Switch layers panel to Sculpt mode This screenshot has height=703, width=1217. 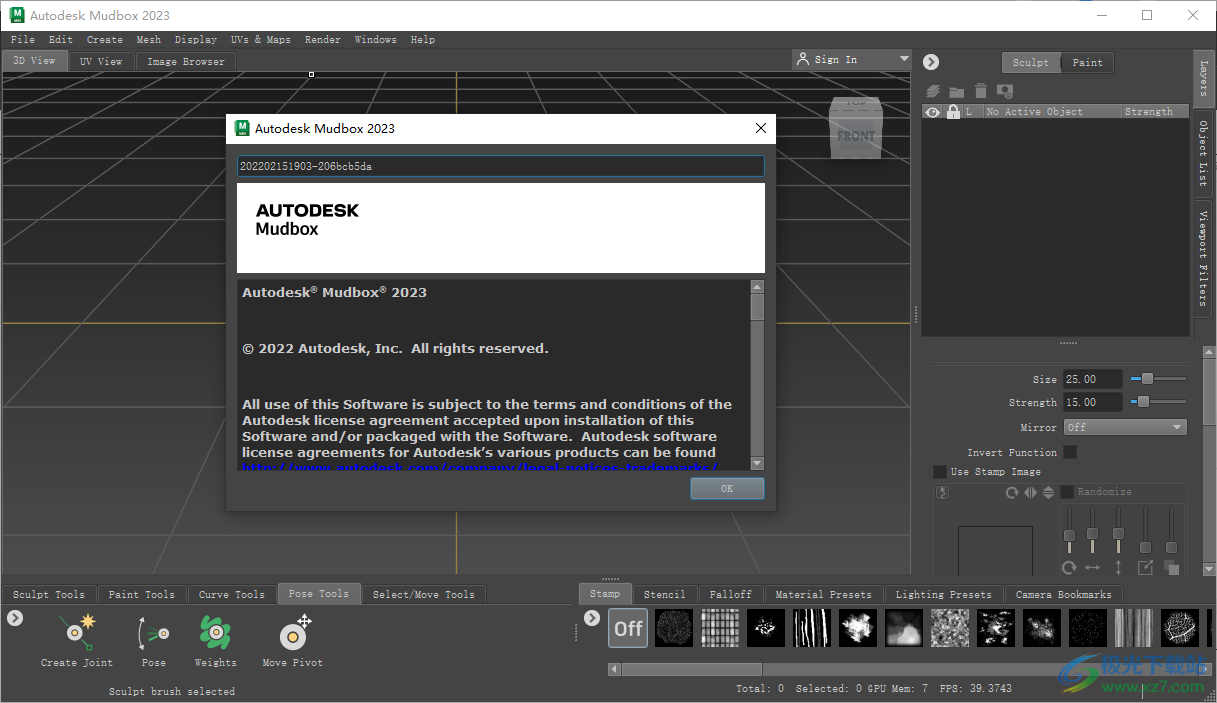[1030, 62]
